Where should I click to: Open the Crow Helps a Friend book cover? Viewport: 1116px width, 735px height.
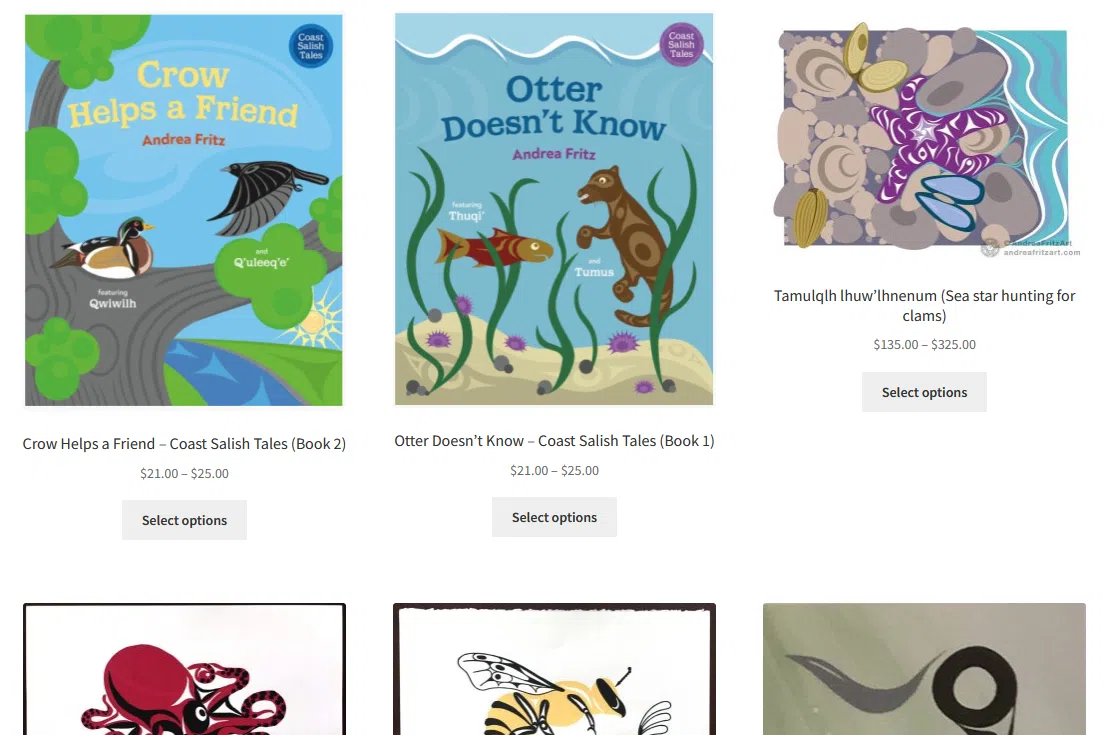(184, 210)
